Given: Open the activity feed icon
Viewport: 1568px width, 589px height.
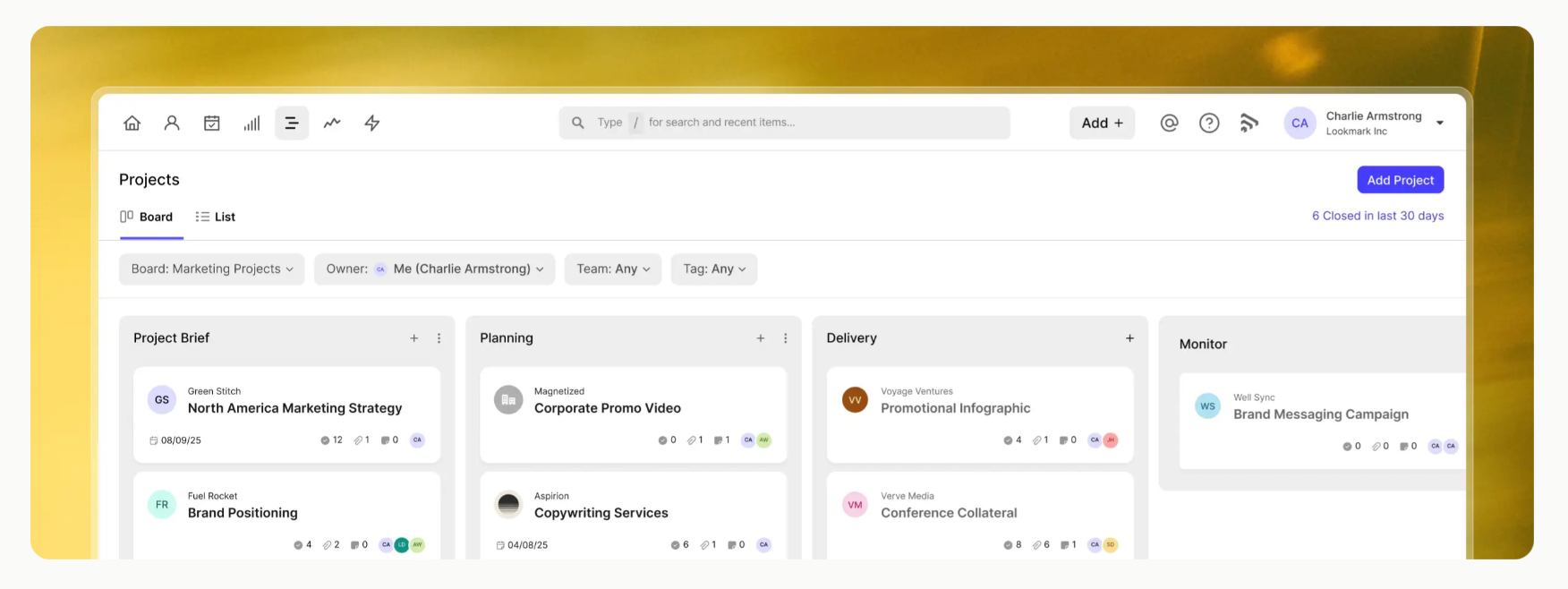Looking at the screenshot, I should coord(1249,123).
